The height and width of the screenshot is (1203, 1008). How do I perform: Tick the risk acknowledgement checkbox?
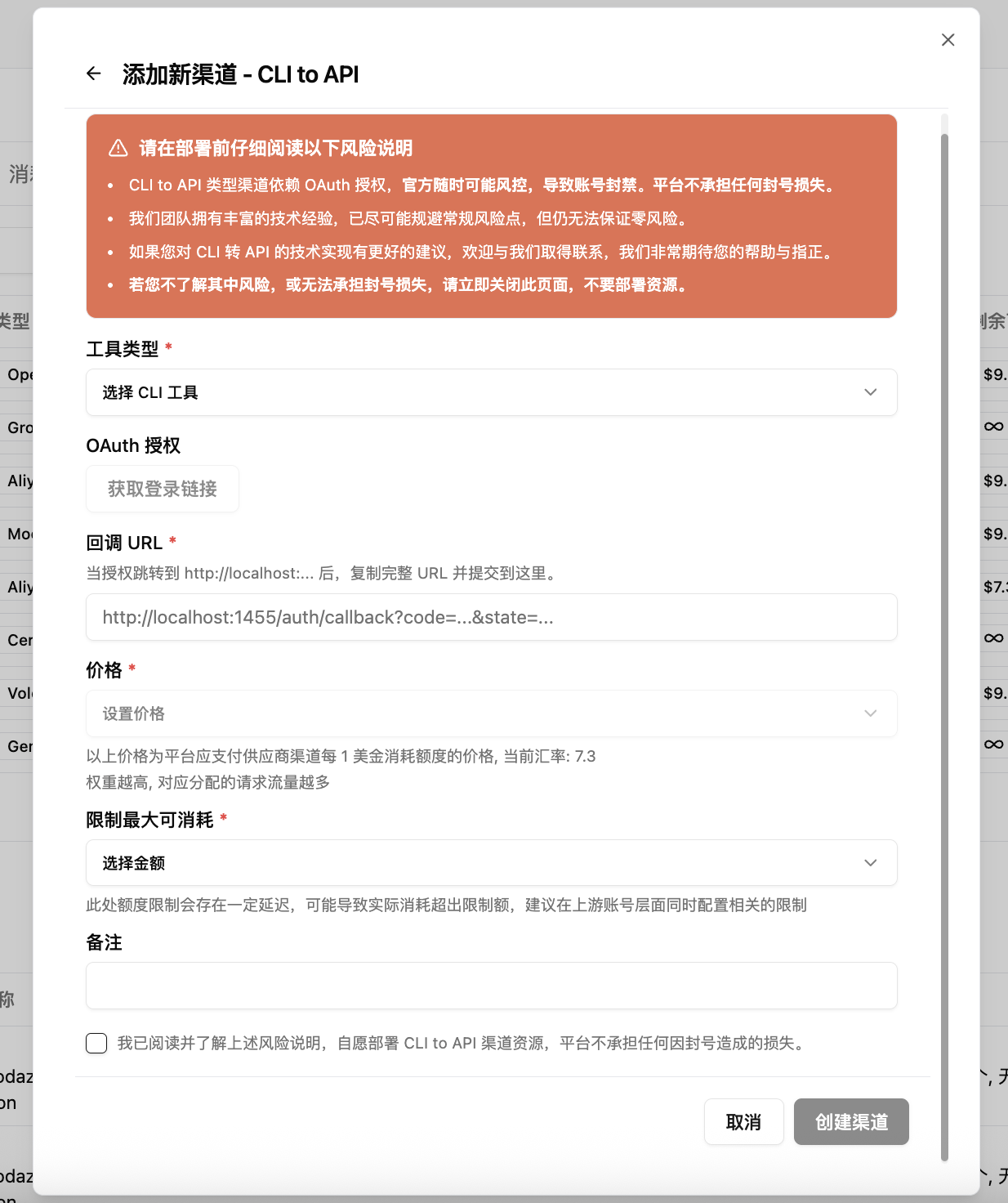pos(96,1043)
